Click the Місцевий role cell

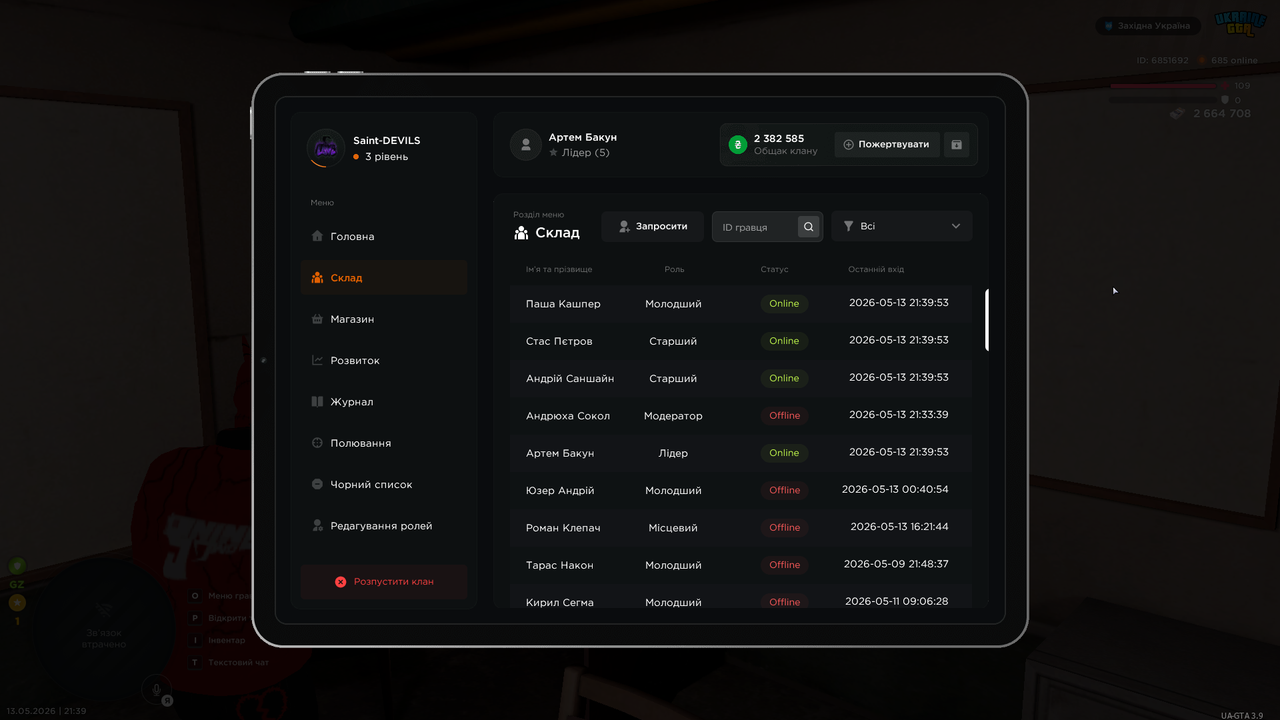(673, 528)
